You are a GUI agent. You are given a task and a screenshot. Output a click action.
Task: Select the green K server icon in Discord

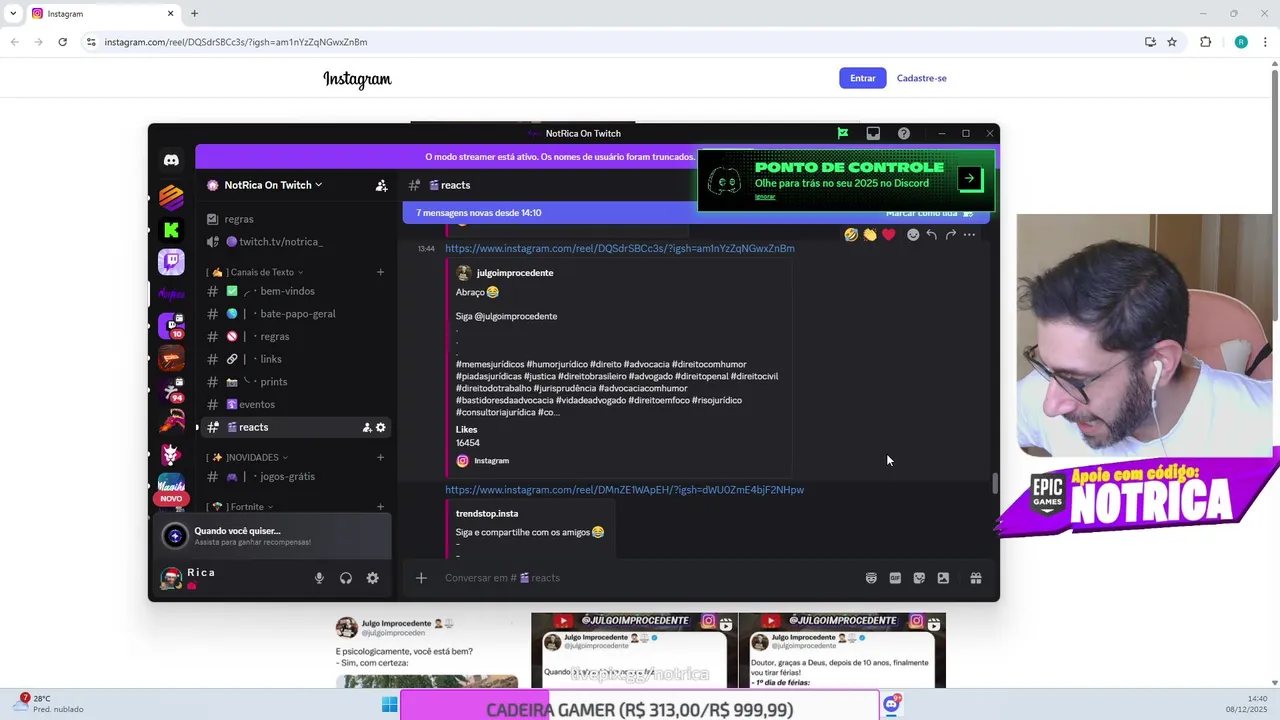point(171,230)
